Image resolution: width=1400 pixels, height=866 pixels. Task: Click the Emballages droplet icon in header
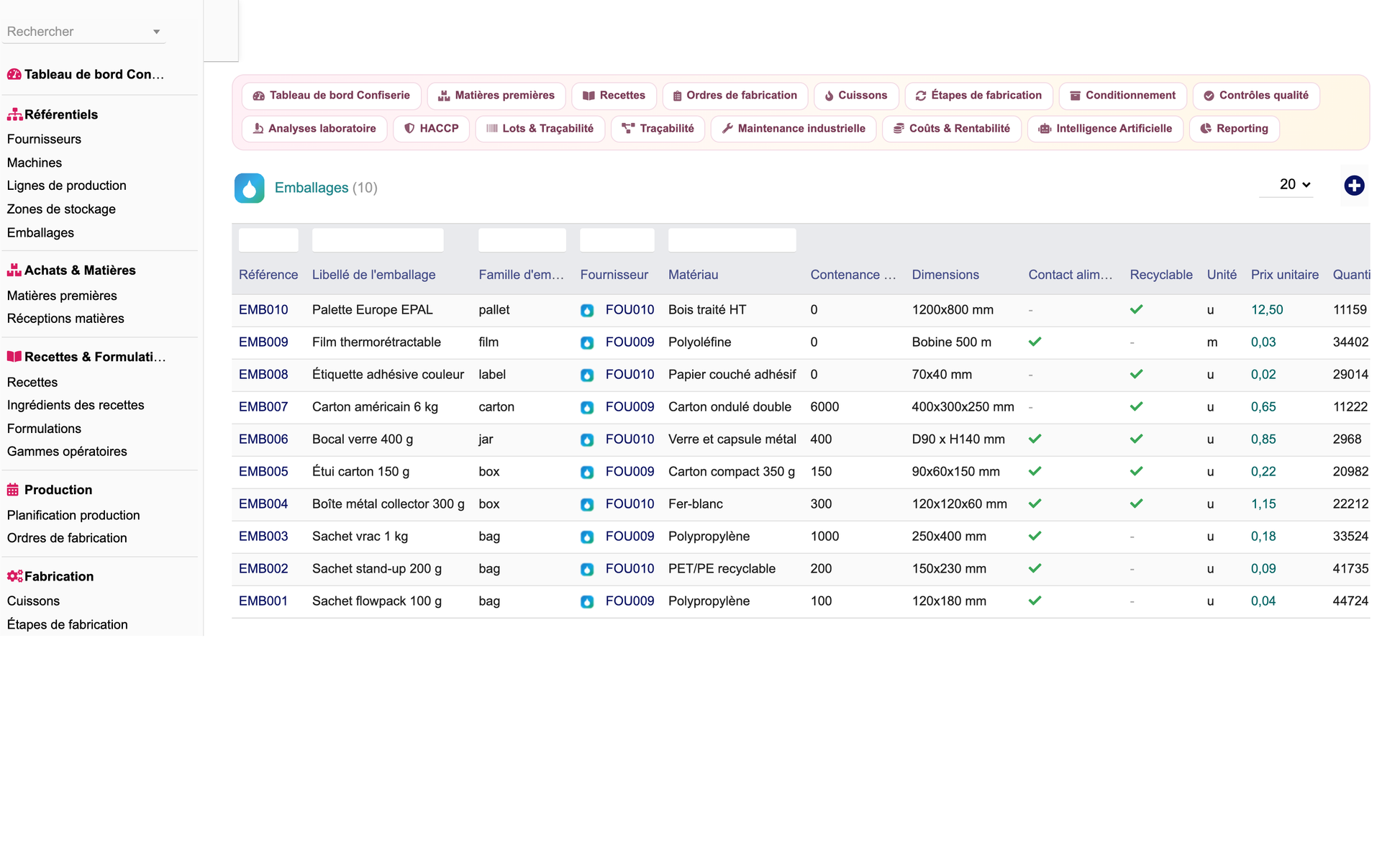249,188
